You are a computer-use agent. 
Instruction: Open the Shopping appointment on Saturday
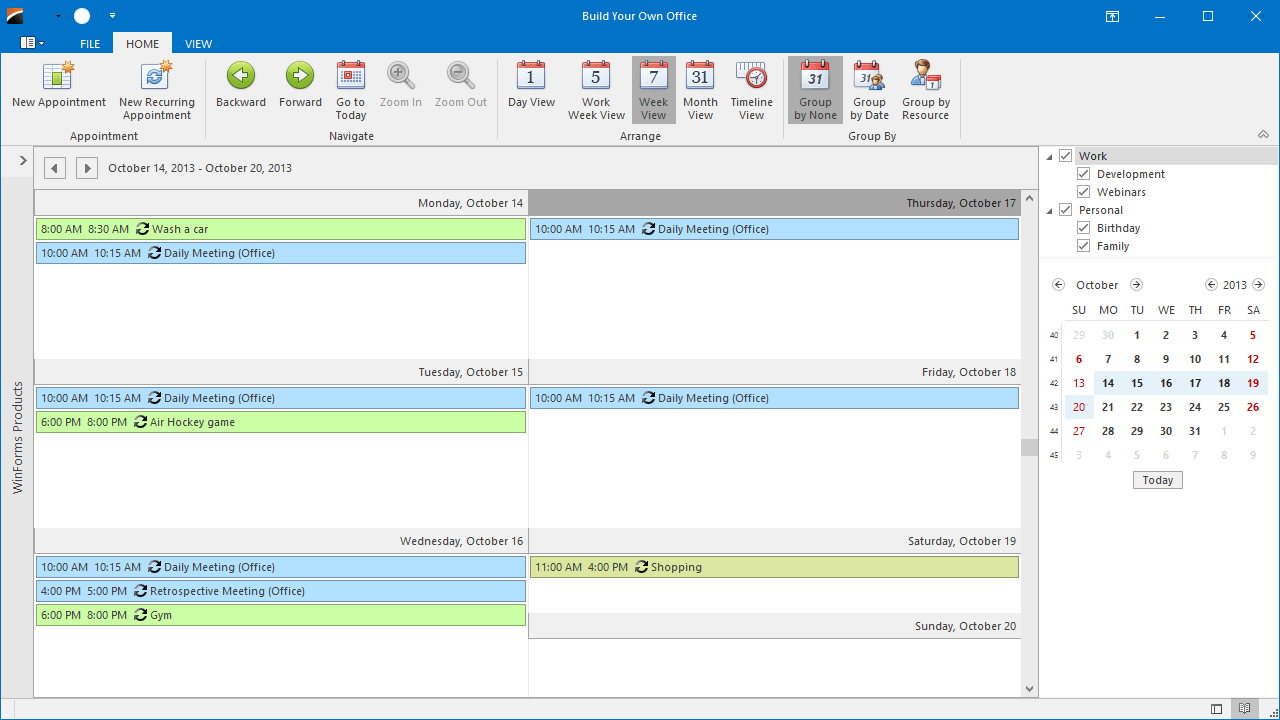[x=774, y=567]
